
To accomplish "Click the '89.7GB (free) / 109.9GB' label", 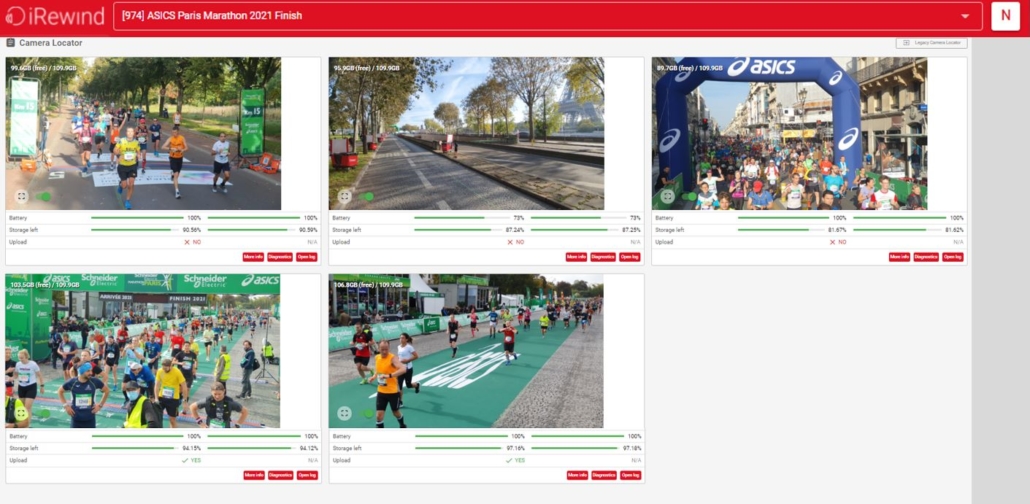I will pyautogui.click(x=689, y=68).
